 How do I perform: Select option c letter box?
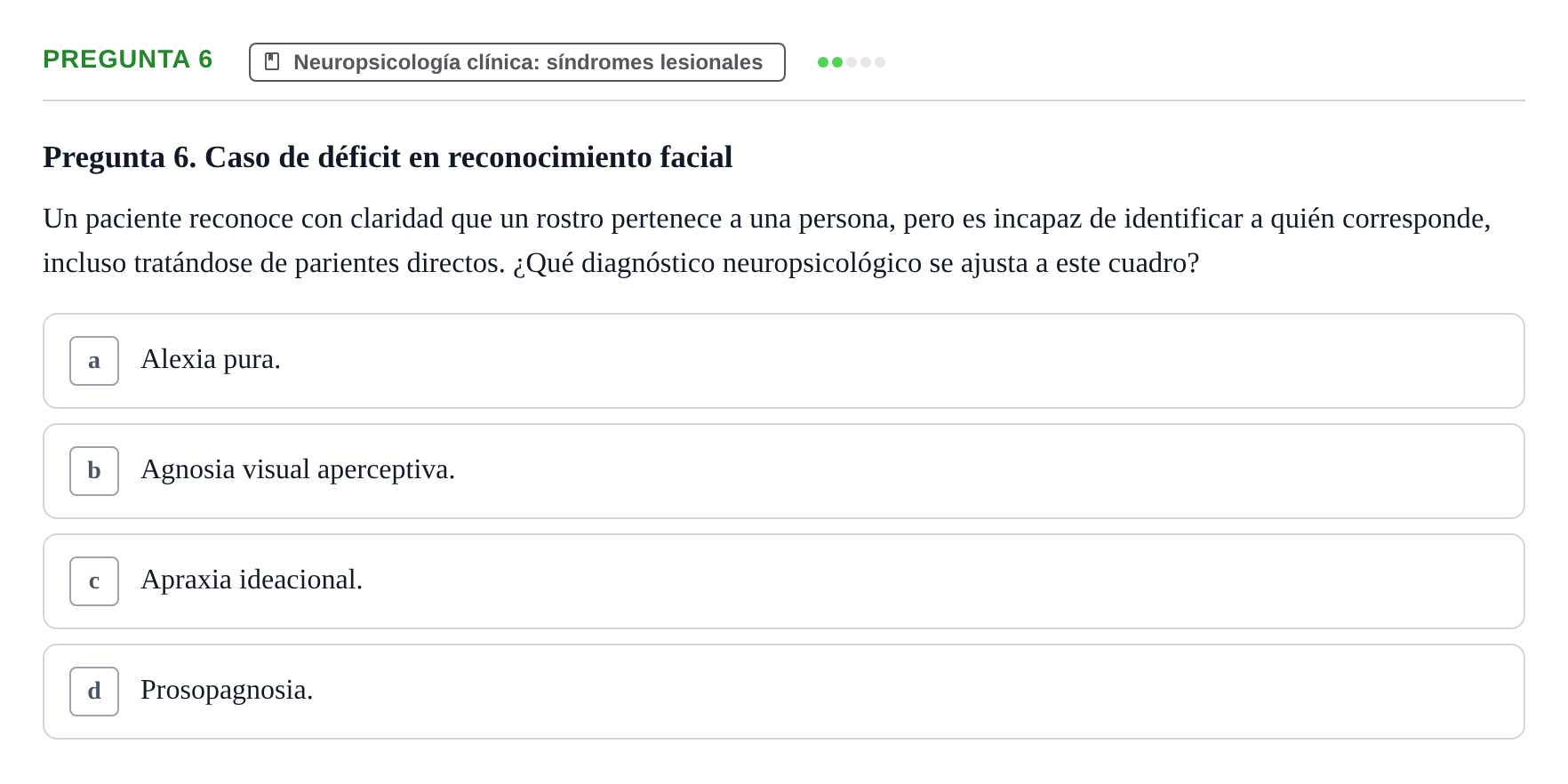(x=94, y=581)
